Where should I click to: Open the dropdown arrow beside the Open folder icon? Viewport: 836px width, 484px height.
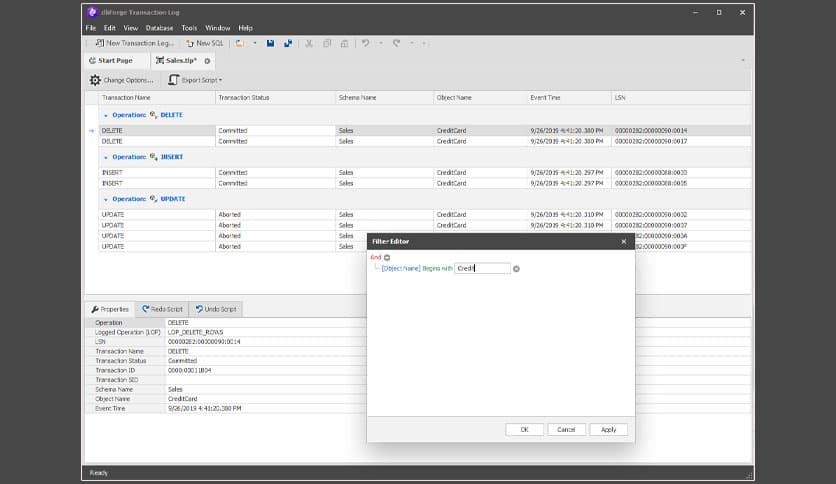pyautogui.click(x=254, y=43)
